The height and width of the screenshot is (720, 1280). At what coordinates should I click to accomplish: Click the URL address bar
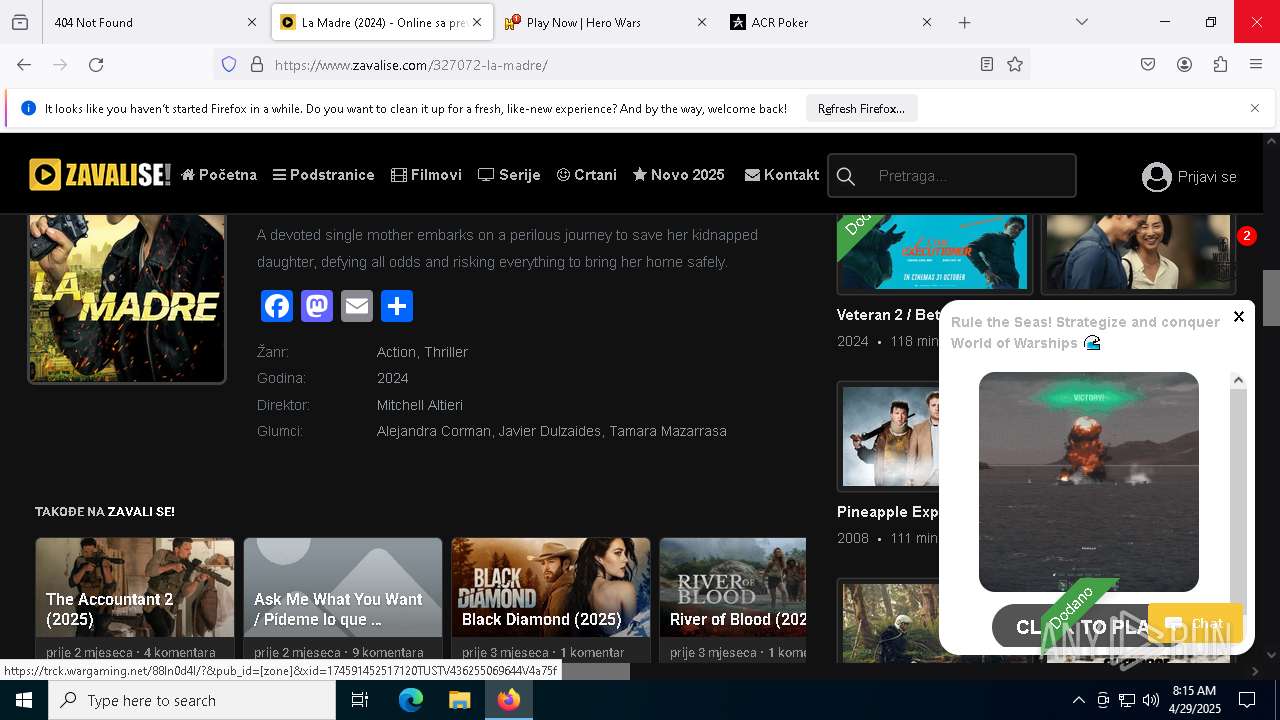coord(620,64)
